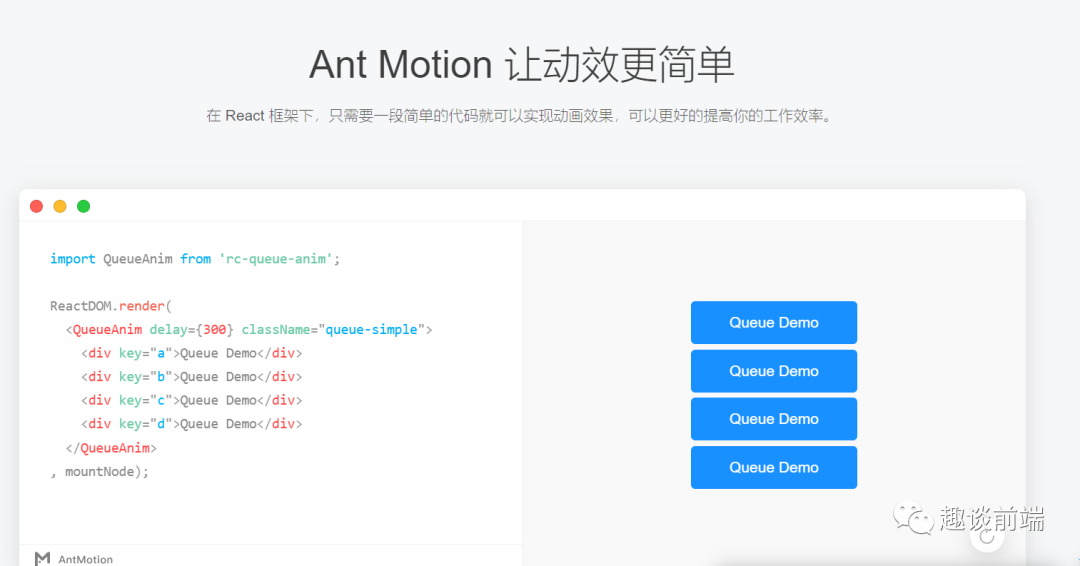Click the yellow dot in the mock window header
The width and height of the screenshot is (1080, 566).
(x=60, y=207)
